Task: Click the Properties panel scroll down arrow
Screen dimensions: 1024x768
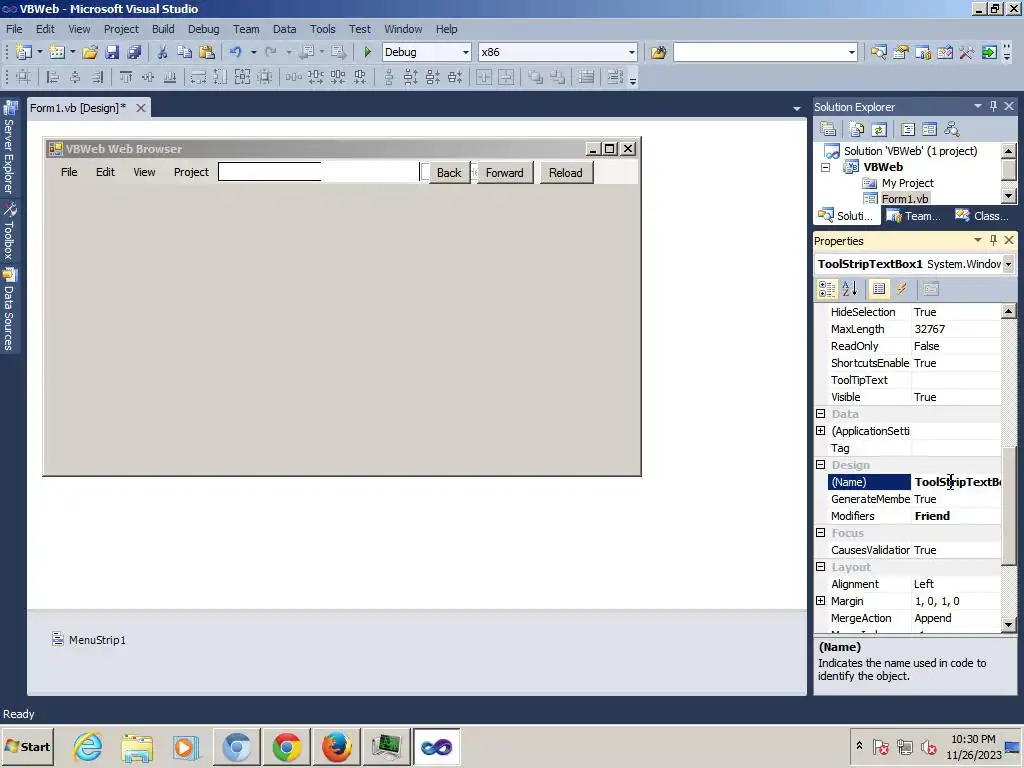Action: 1008,625
